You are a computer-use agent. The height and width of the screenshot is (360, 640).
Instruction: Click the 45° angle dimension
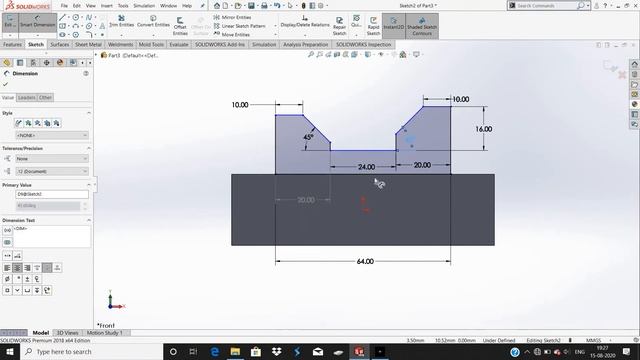(x=308, y=137)
